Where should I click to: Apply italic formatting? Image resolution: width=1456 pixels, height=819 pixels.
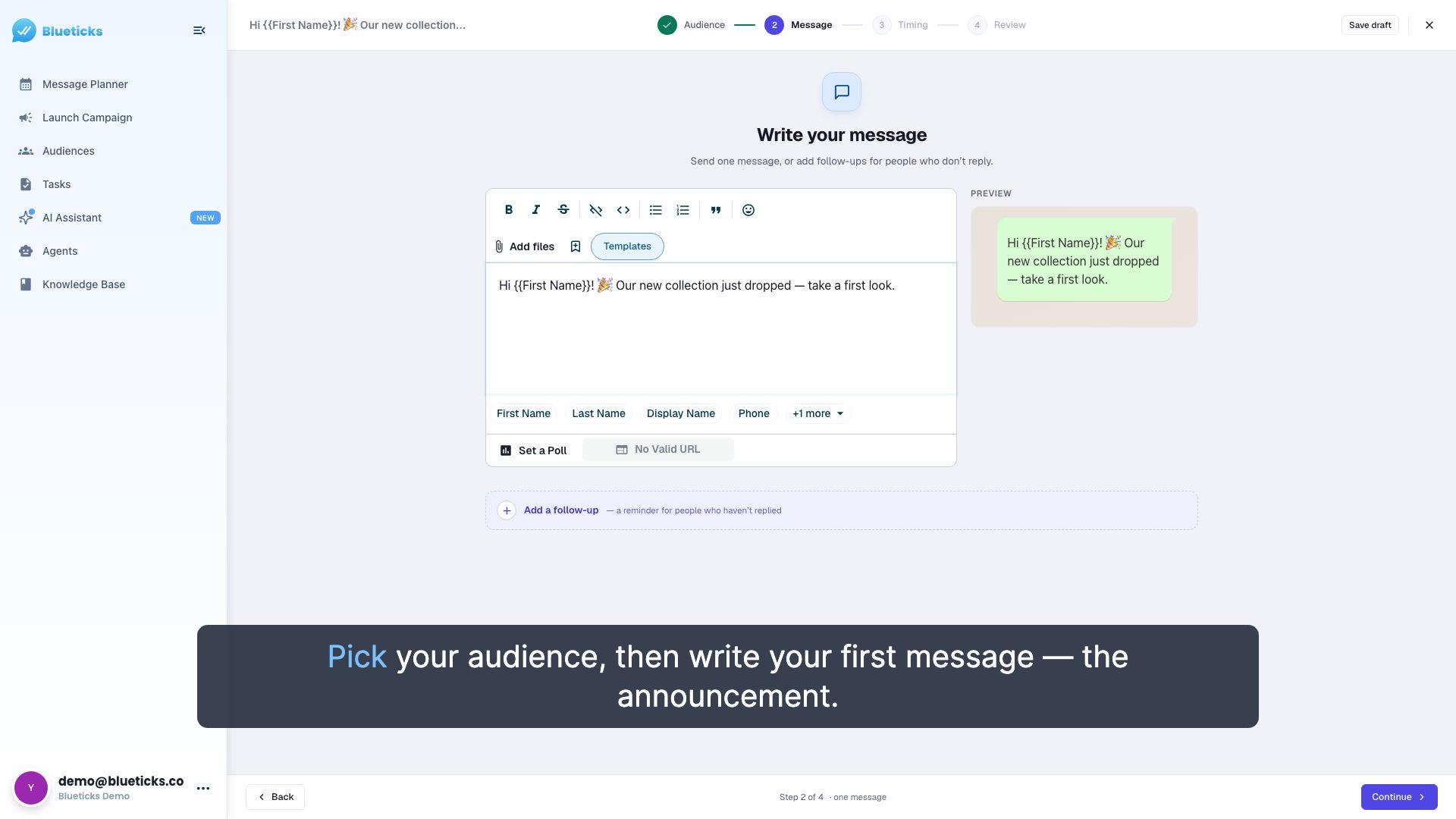(536, 210)
